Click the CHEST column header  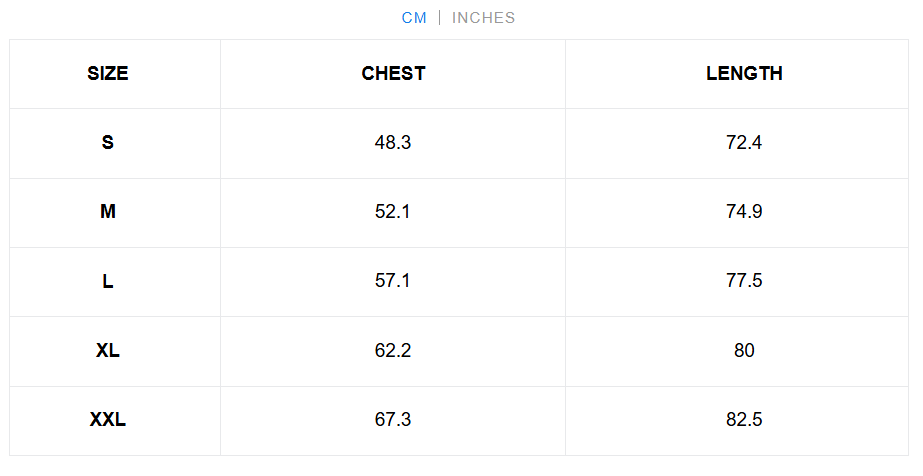click(x=393, y=73)
